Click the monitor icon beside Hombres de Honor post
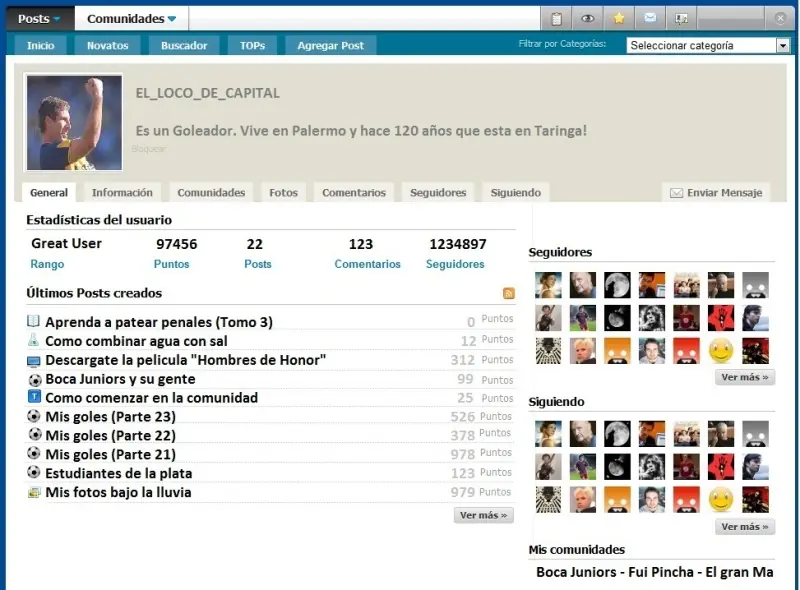The height and width of the screenshot is (590, 800). point(33,362)
